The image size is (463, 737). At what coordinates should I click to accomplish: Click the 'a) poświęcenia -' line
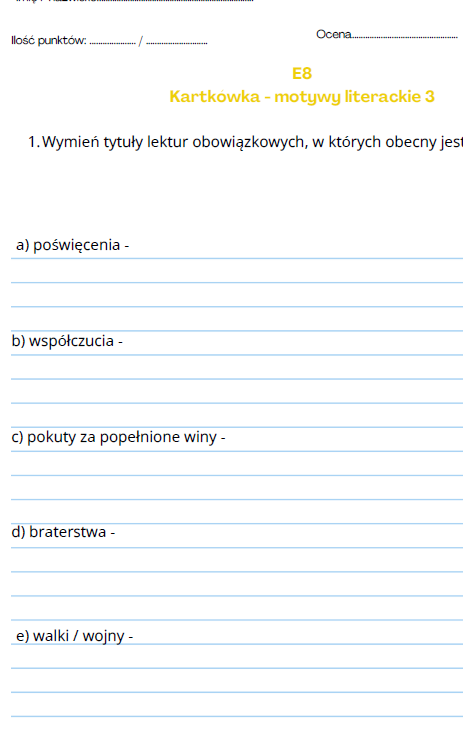coord(72,245)
